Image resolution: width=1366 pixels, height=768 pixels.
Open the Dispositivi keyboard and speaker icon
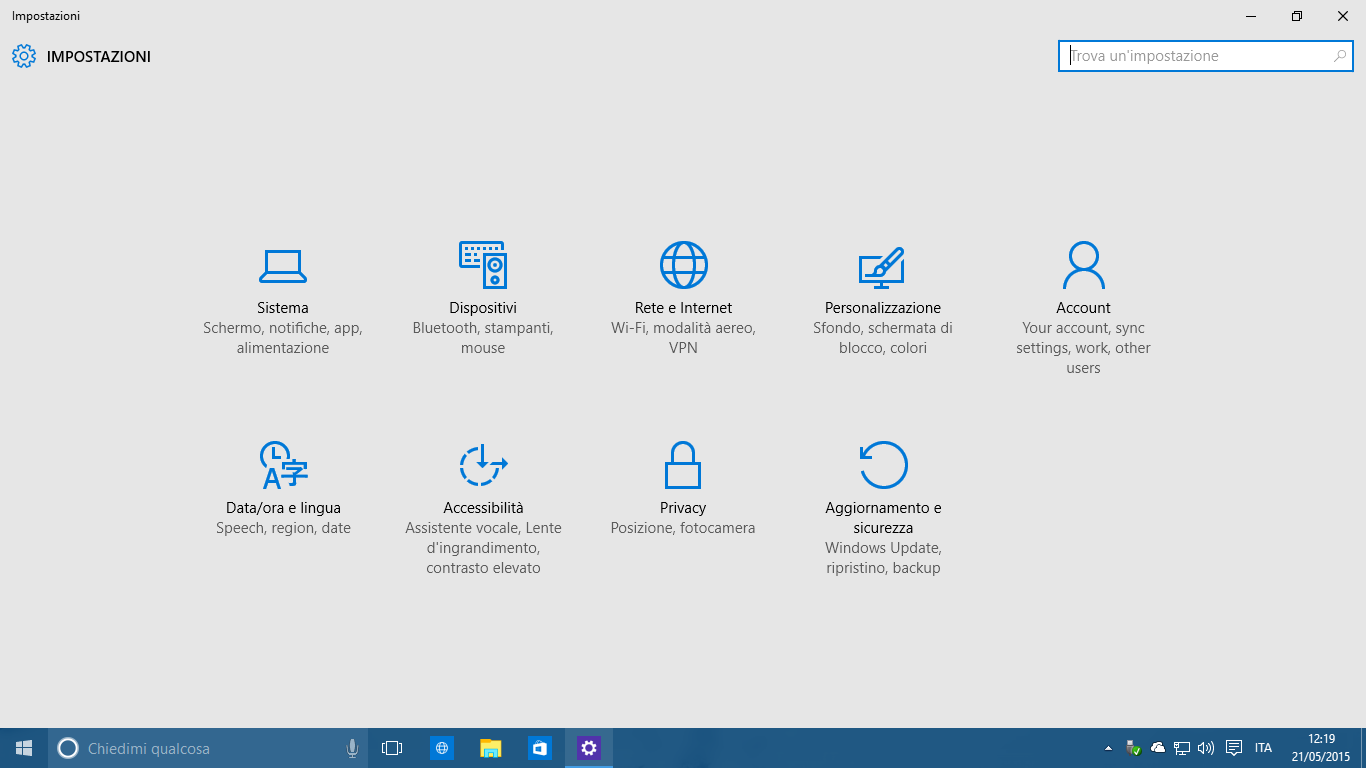pos(483,265)
